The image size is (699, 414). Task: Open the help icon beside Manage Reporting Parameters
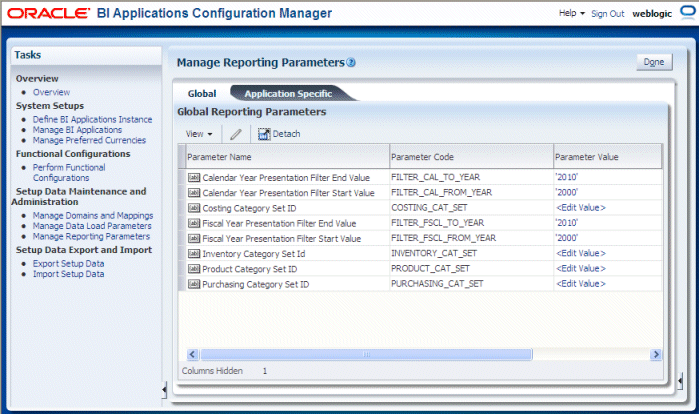pos(351,62)
